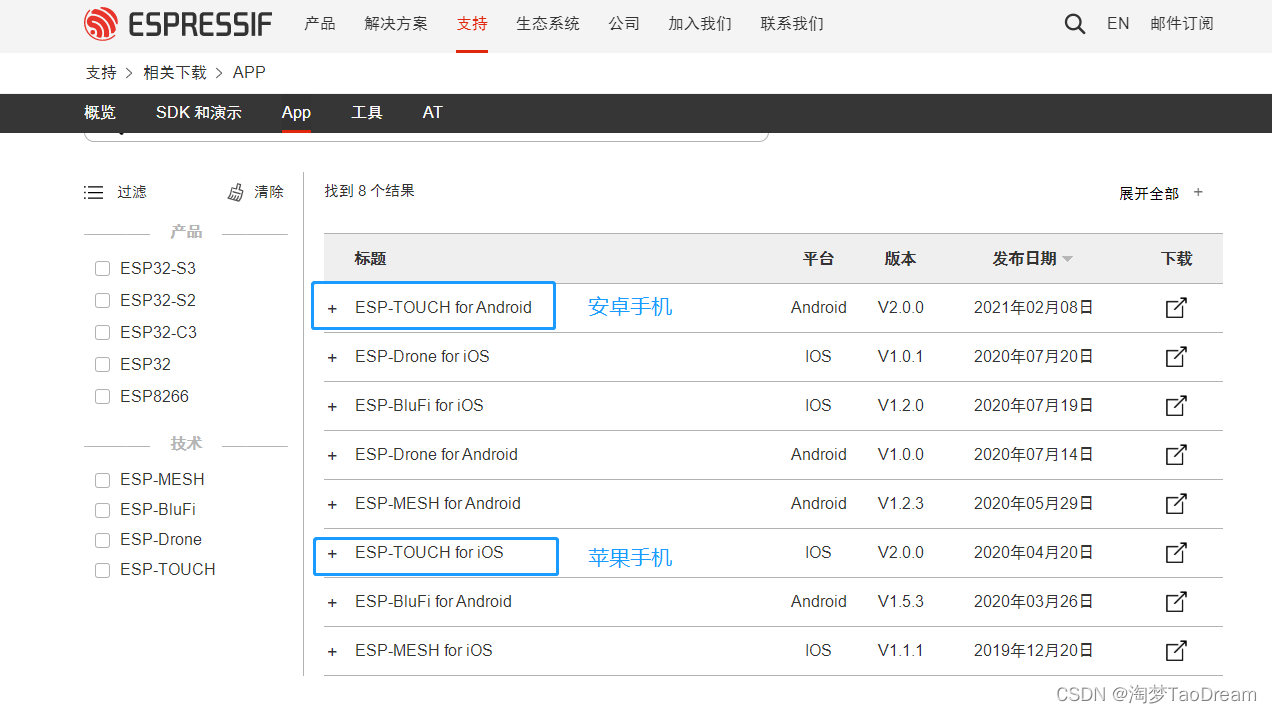Click the 标题 column header
Image resolution: width=1272 pixels, height=713 pixels.
point(370,259)
